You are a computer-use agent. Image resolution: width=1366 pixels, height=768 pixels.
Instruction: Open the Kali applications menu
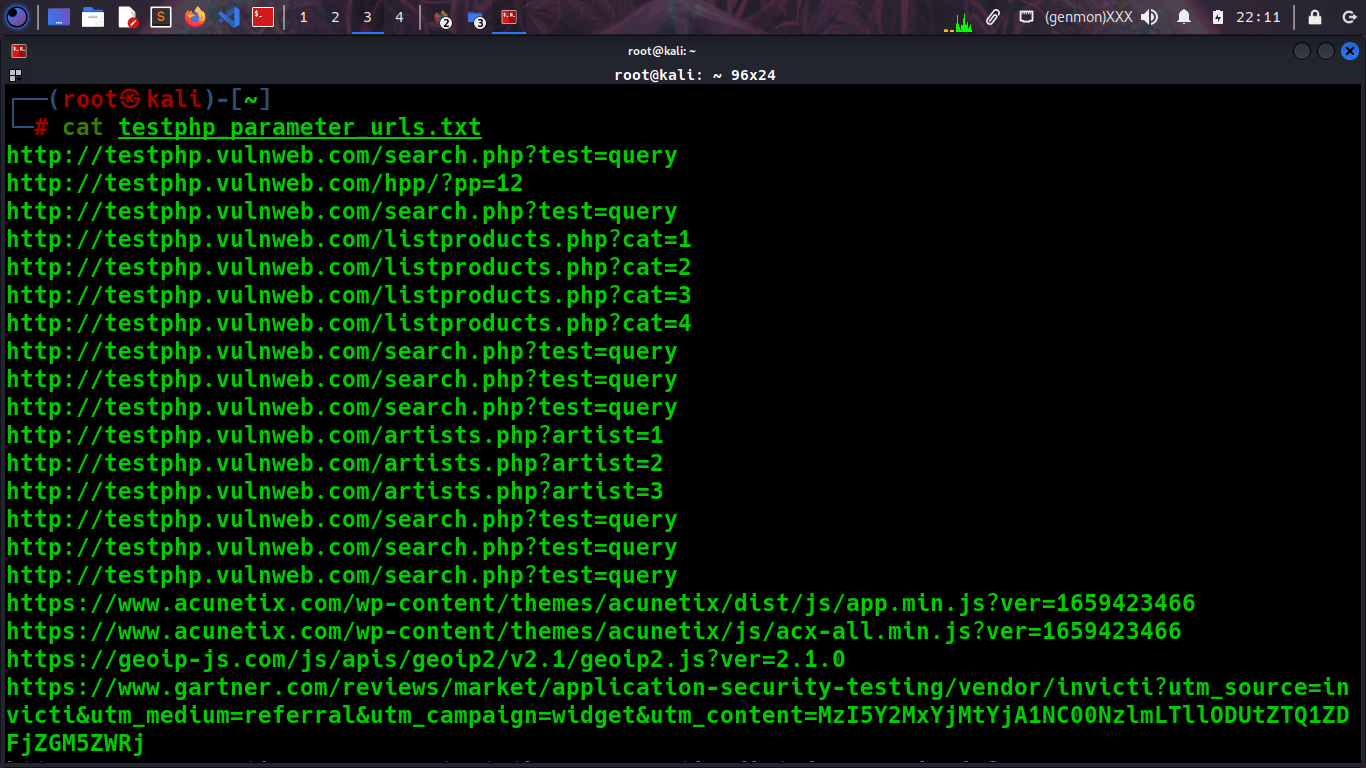click(16, 16)
